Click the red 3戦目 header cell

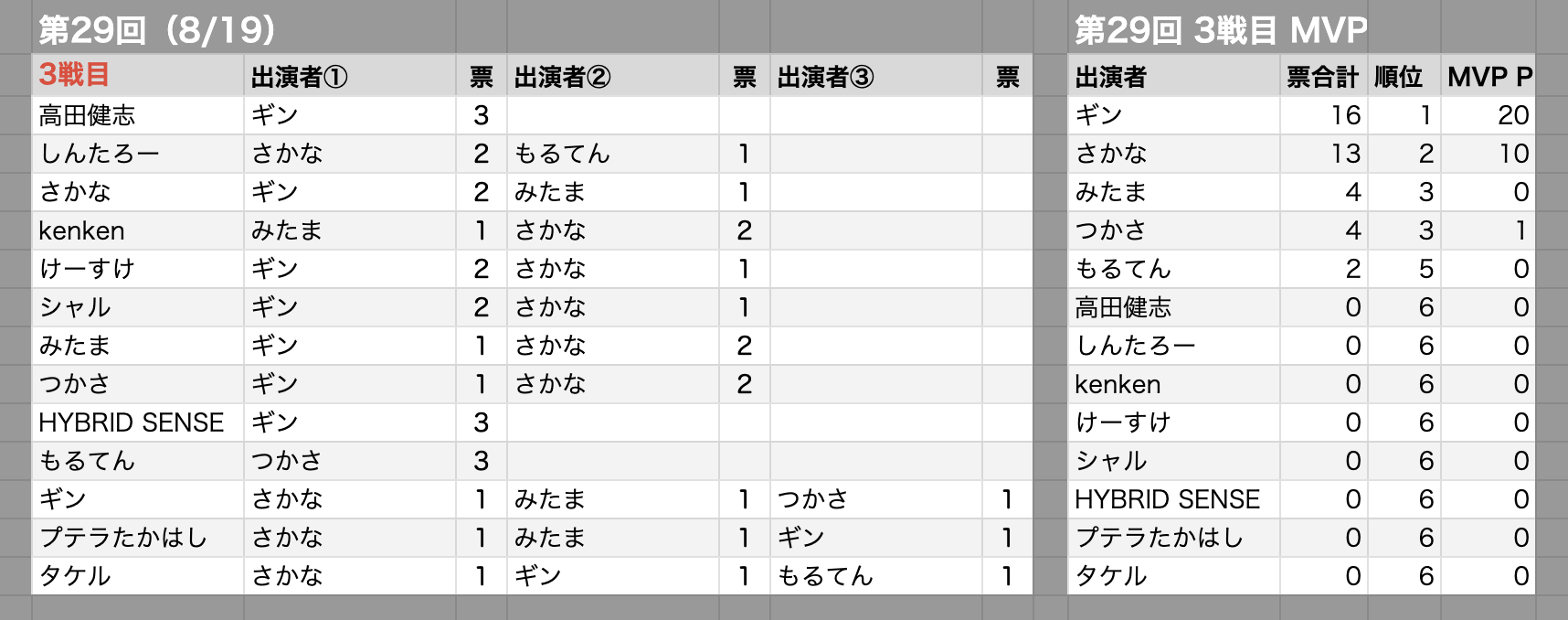point(138,76)
